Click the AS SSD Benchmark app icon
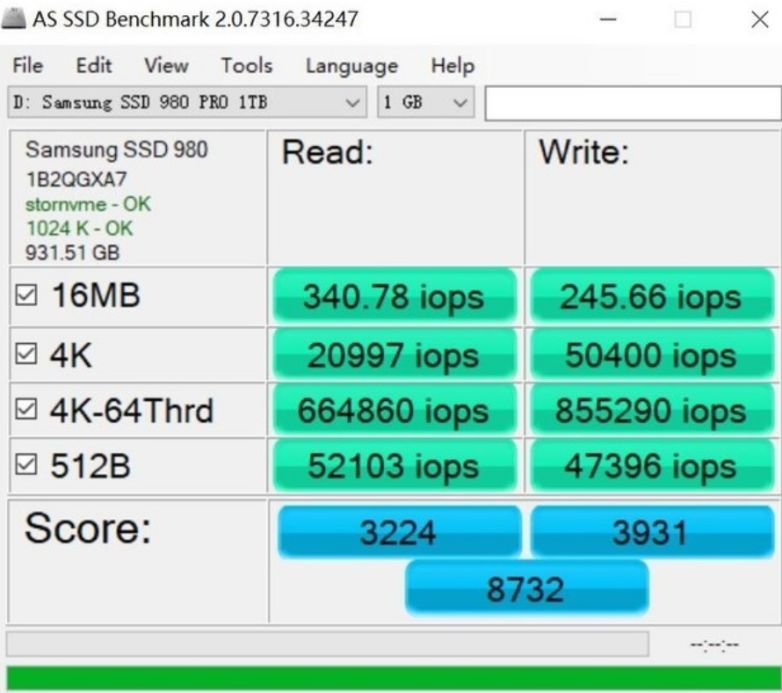 tap(15, 19)
